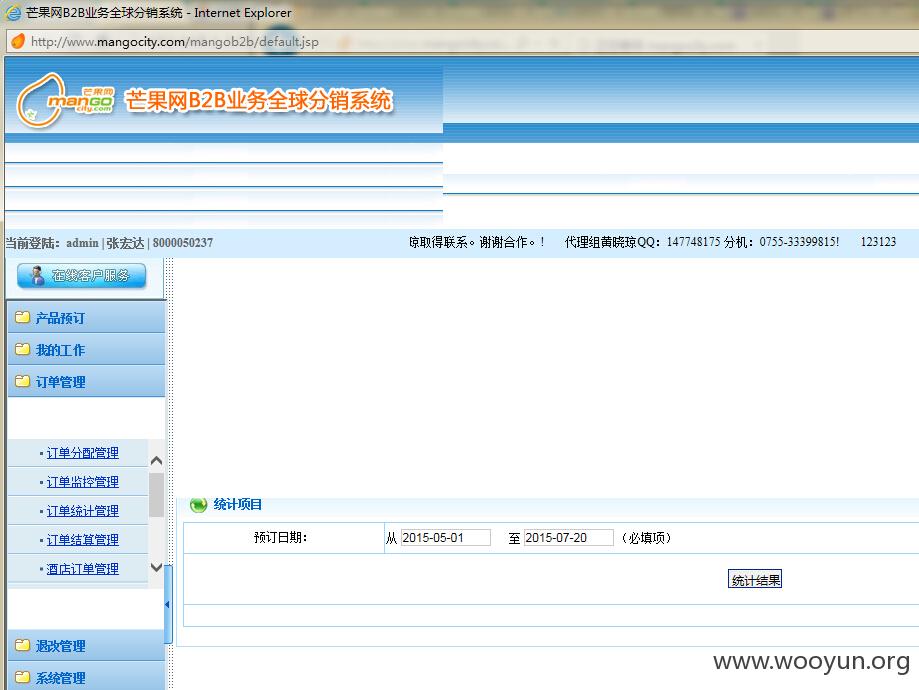Click the folder icon beside 订单管理
The height and width of the screenshot is (690, 919).
(22, 382)
